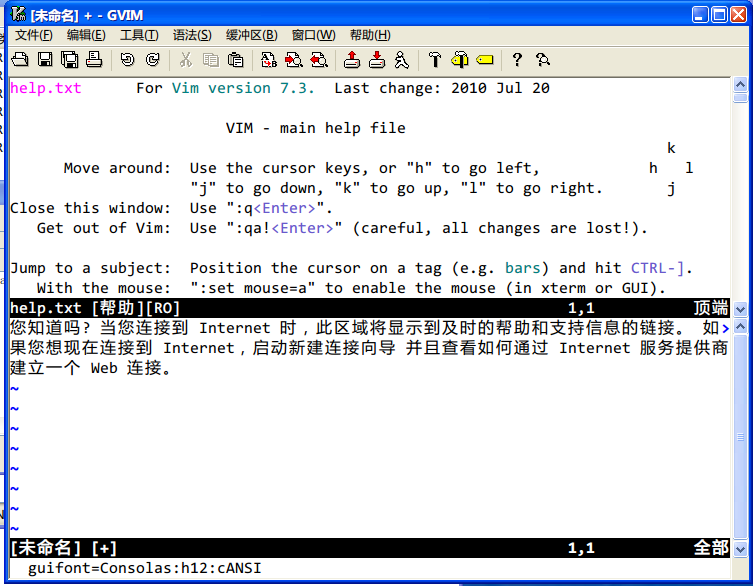Click the Cut scissors icon

click(185, 60)
